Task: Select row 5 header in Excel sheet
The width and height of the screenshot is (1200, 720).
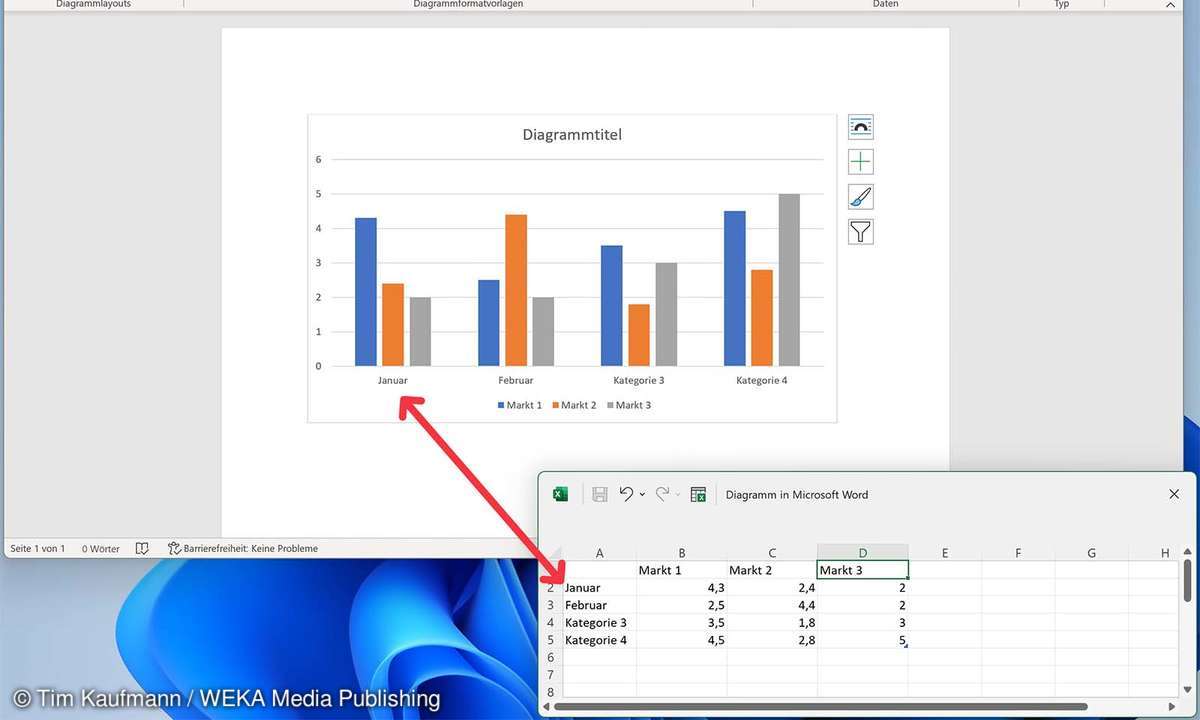Action: tap(551, 640)
